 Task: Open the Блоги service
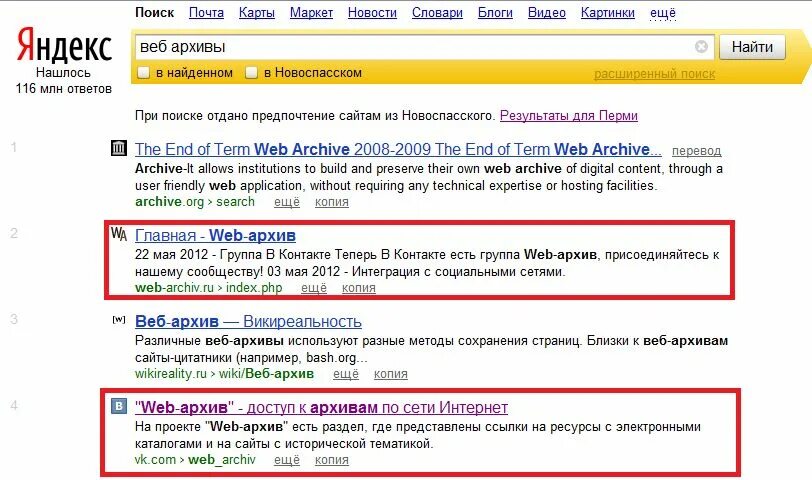coord(495,12)
